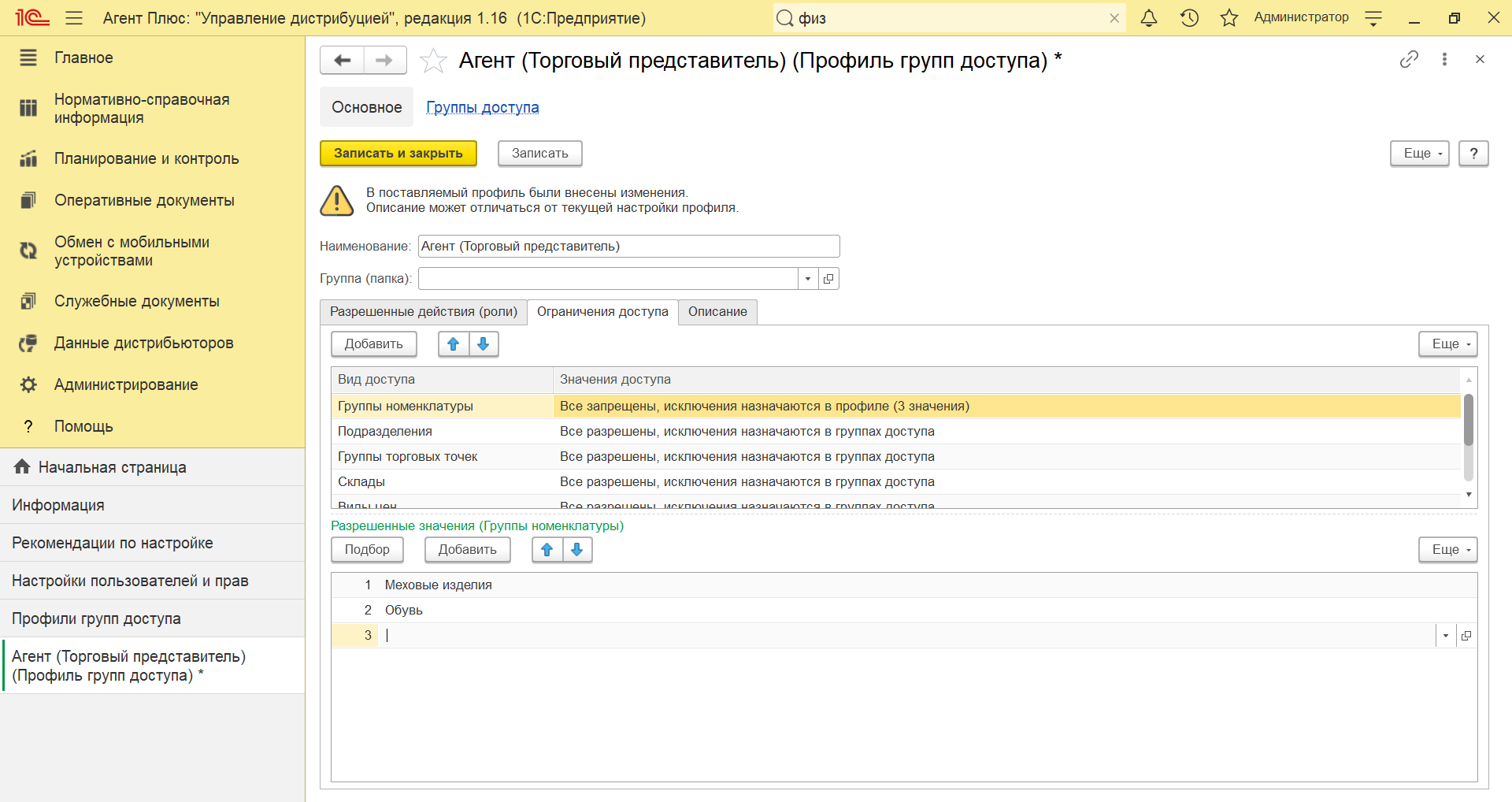
Task: Switch to Ограничения доступа tab
Action: coord(602,312)
